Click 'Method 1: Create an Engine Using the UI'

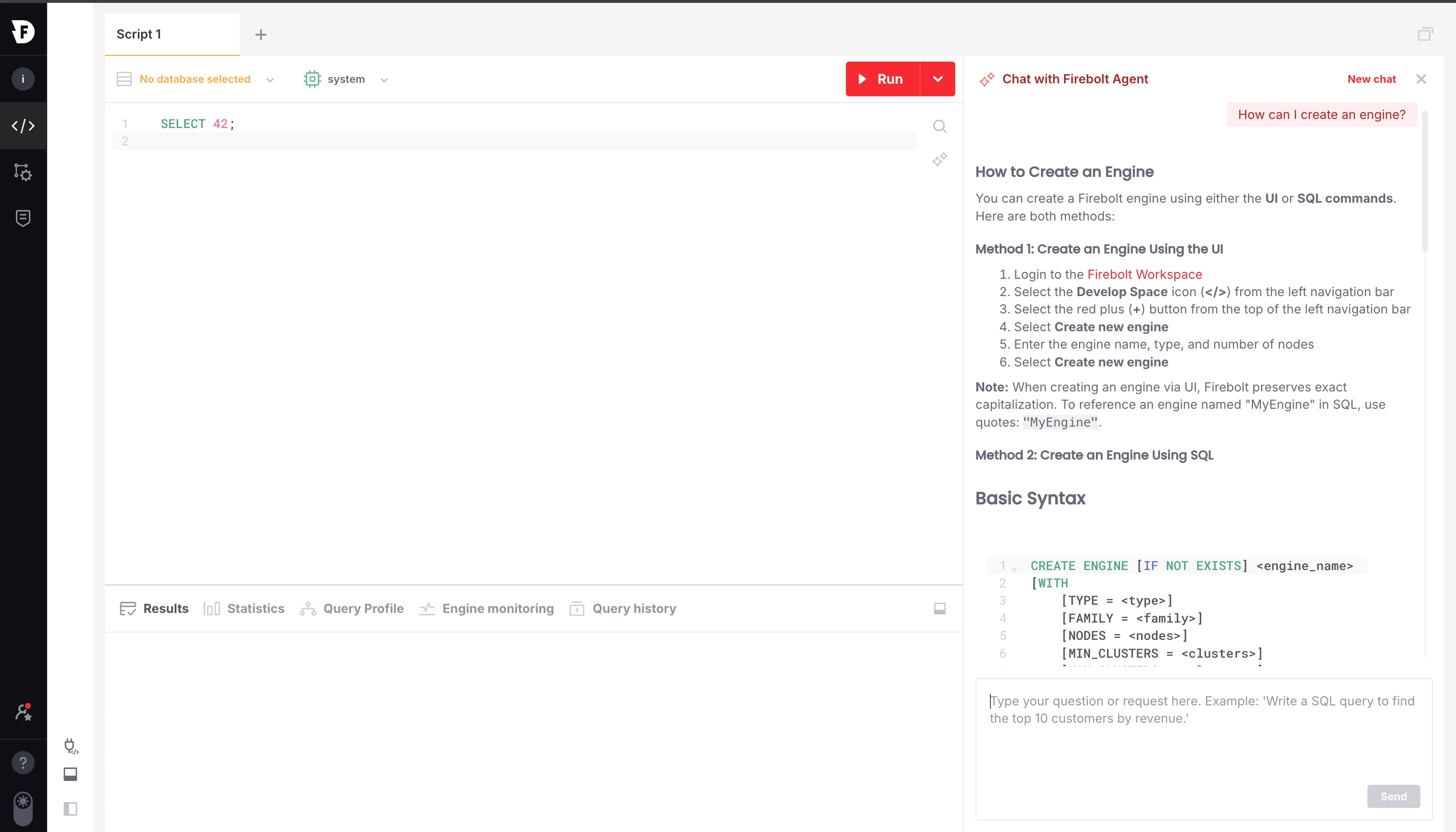[1099, 249]
